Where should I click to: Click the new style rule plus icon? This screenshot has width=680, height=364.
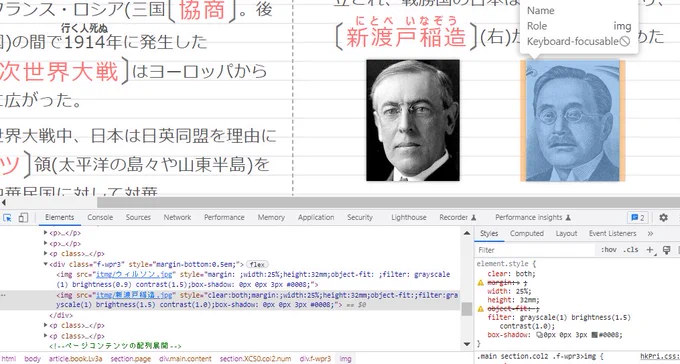tap(650, 250)
